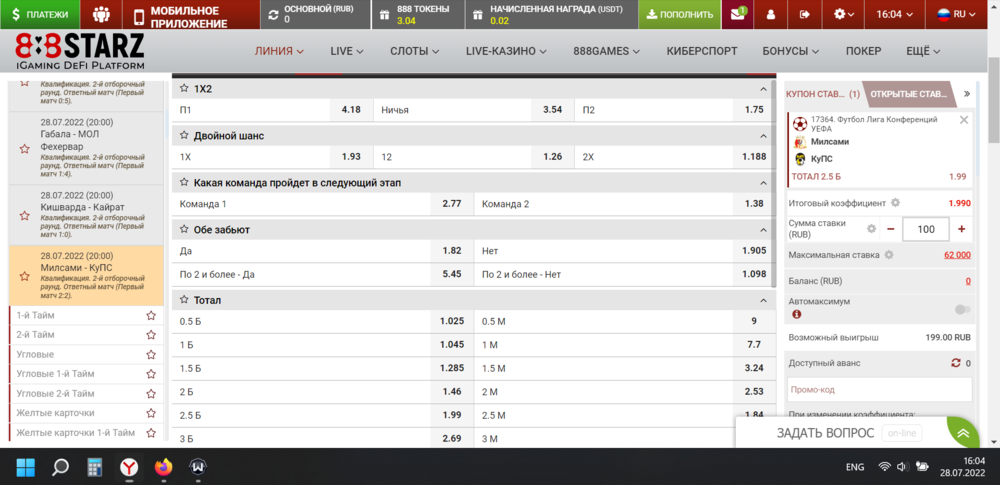Open Firefox from taskbar

click(x=164, y=468)
